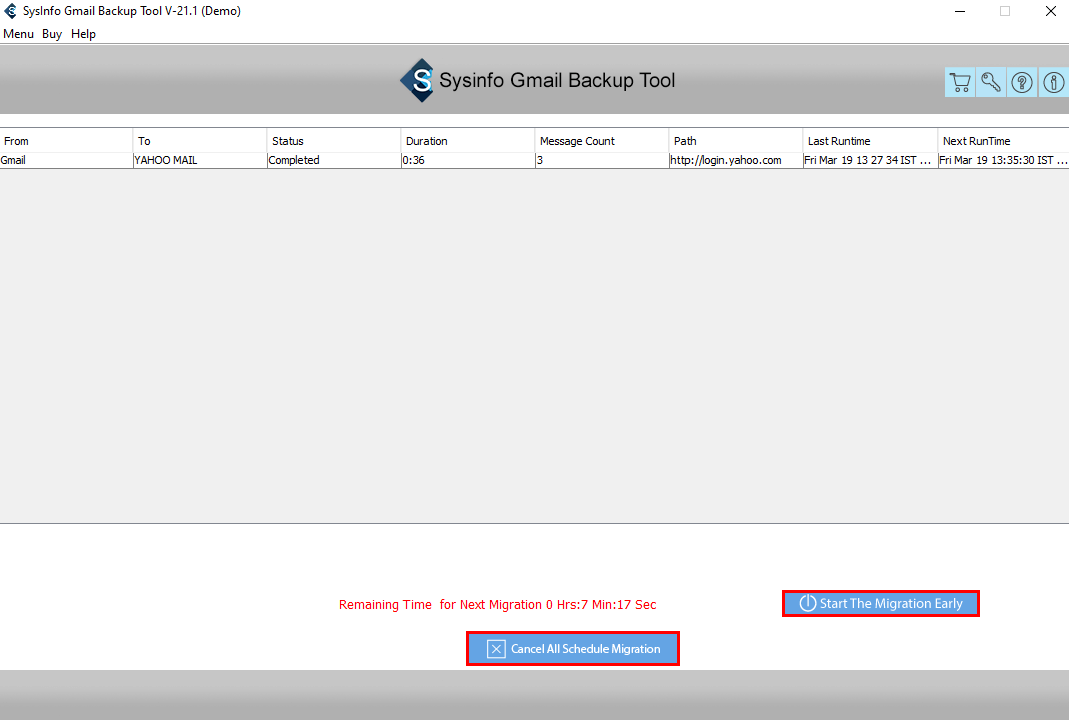
Task: Click the Path column header
Action: point(736,141)
